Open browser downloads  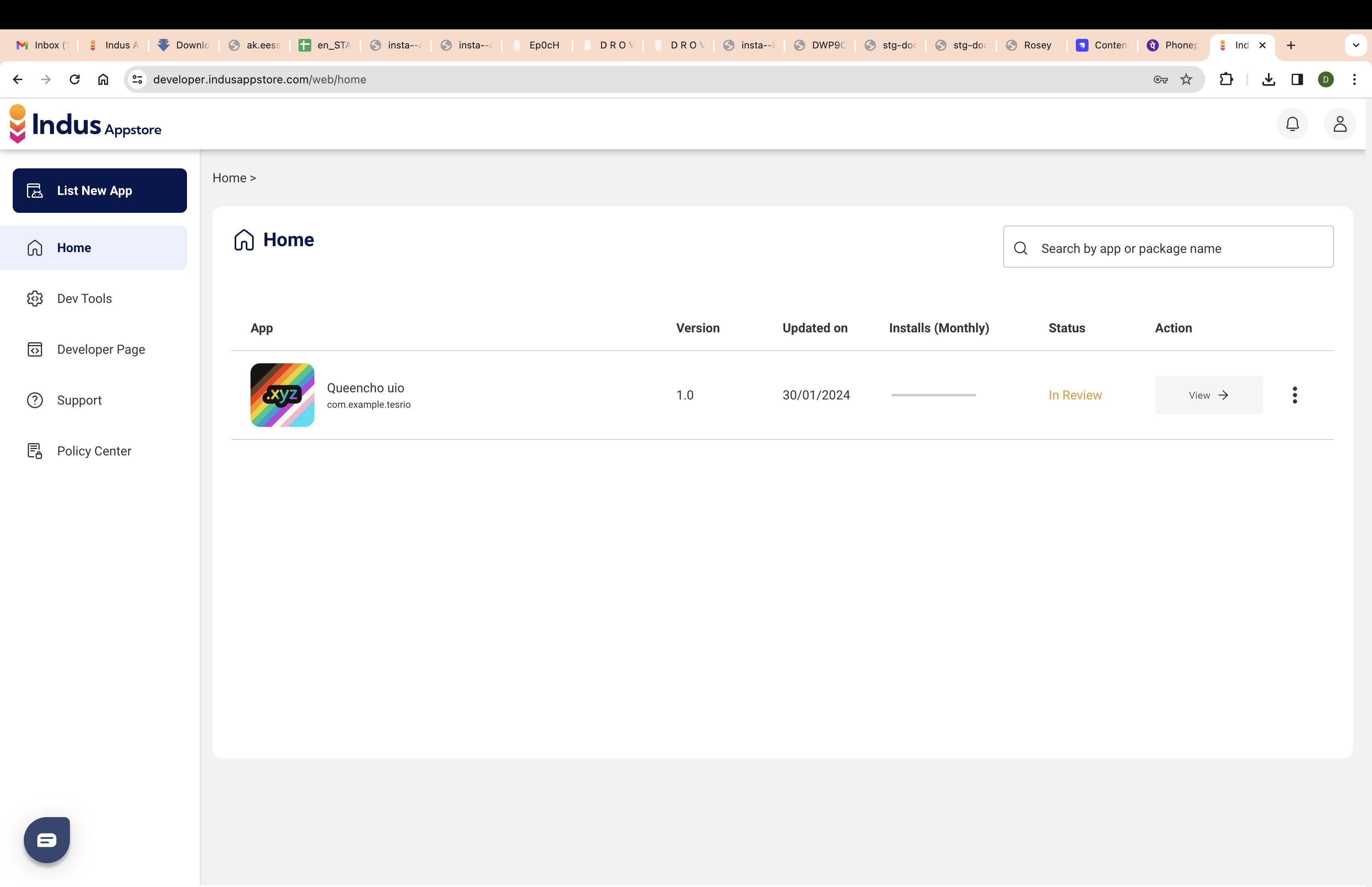click(x=1268, y=79)
